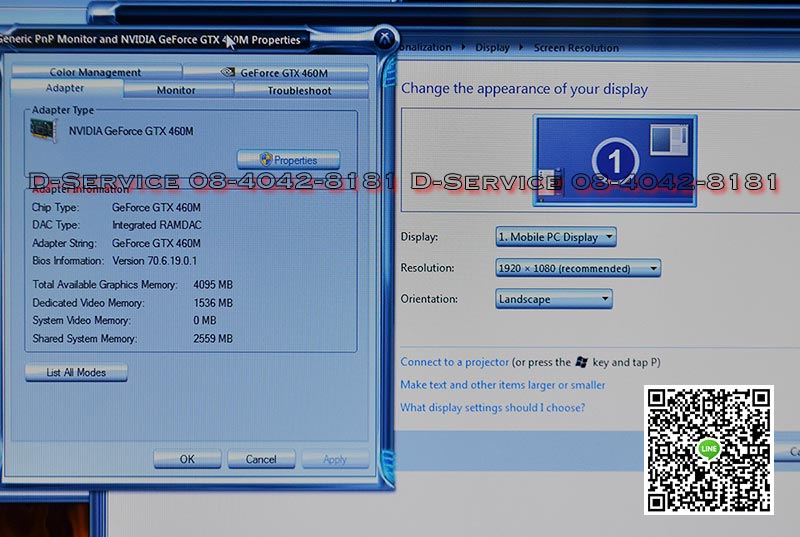Click the Apply button
800x537 pixels.
335,459
